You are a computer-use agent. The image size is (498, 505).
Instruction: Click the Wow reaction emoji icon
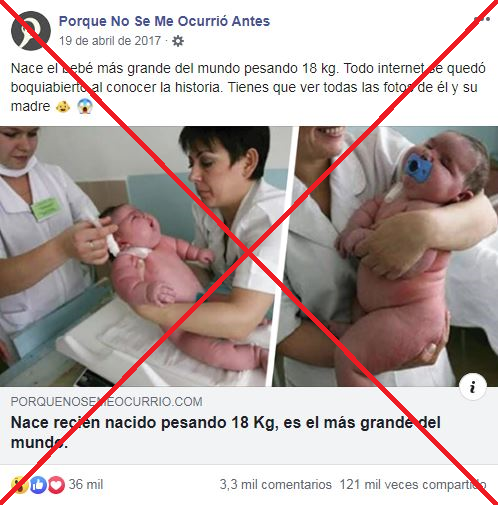[20, 485]
